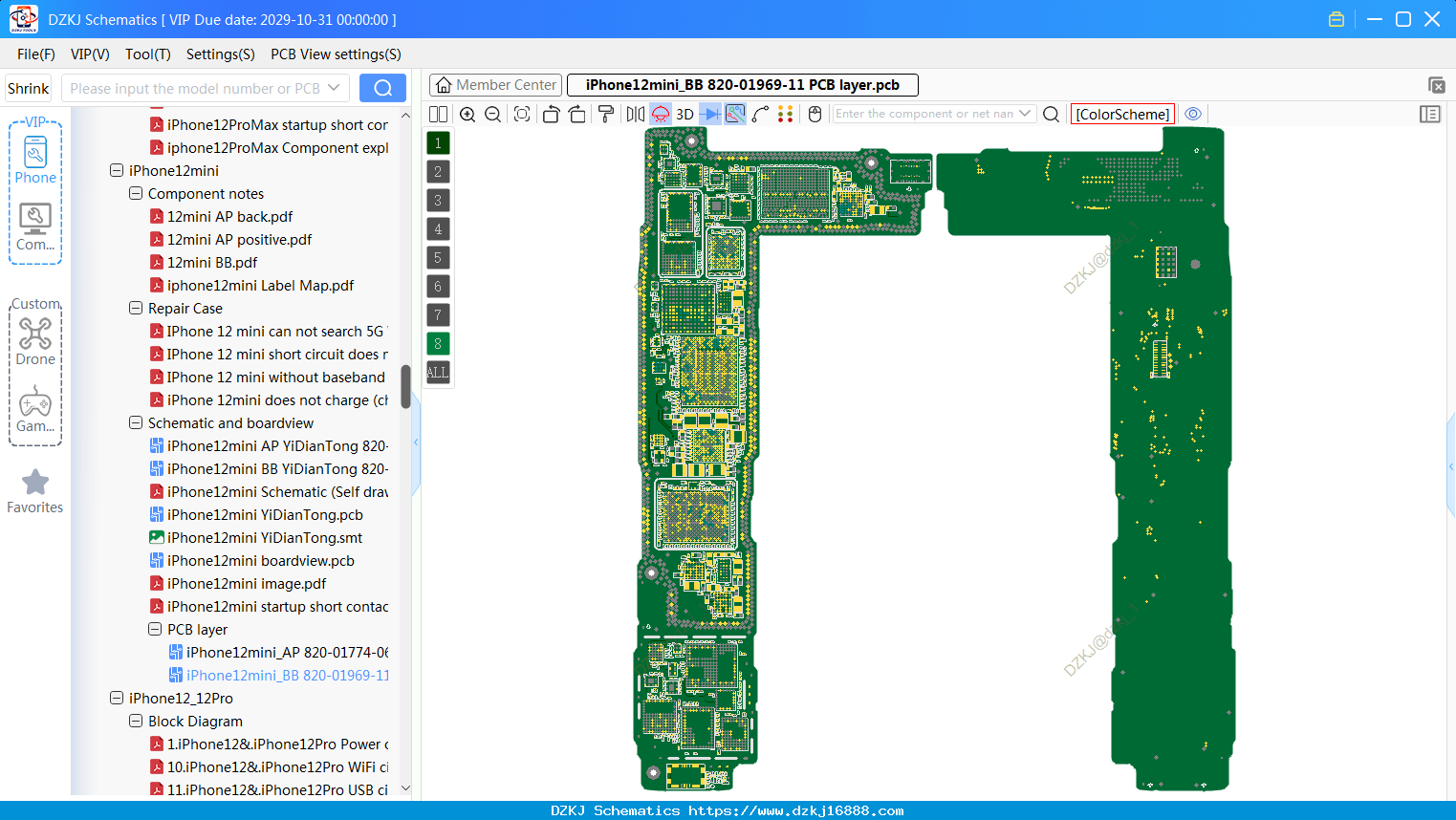The height and width of the screenshot is (820, 1456).
Task: Click the mouse settings icon
Action: coord(815,114)
